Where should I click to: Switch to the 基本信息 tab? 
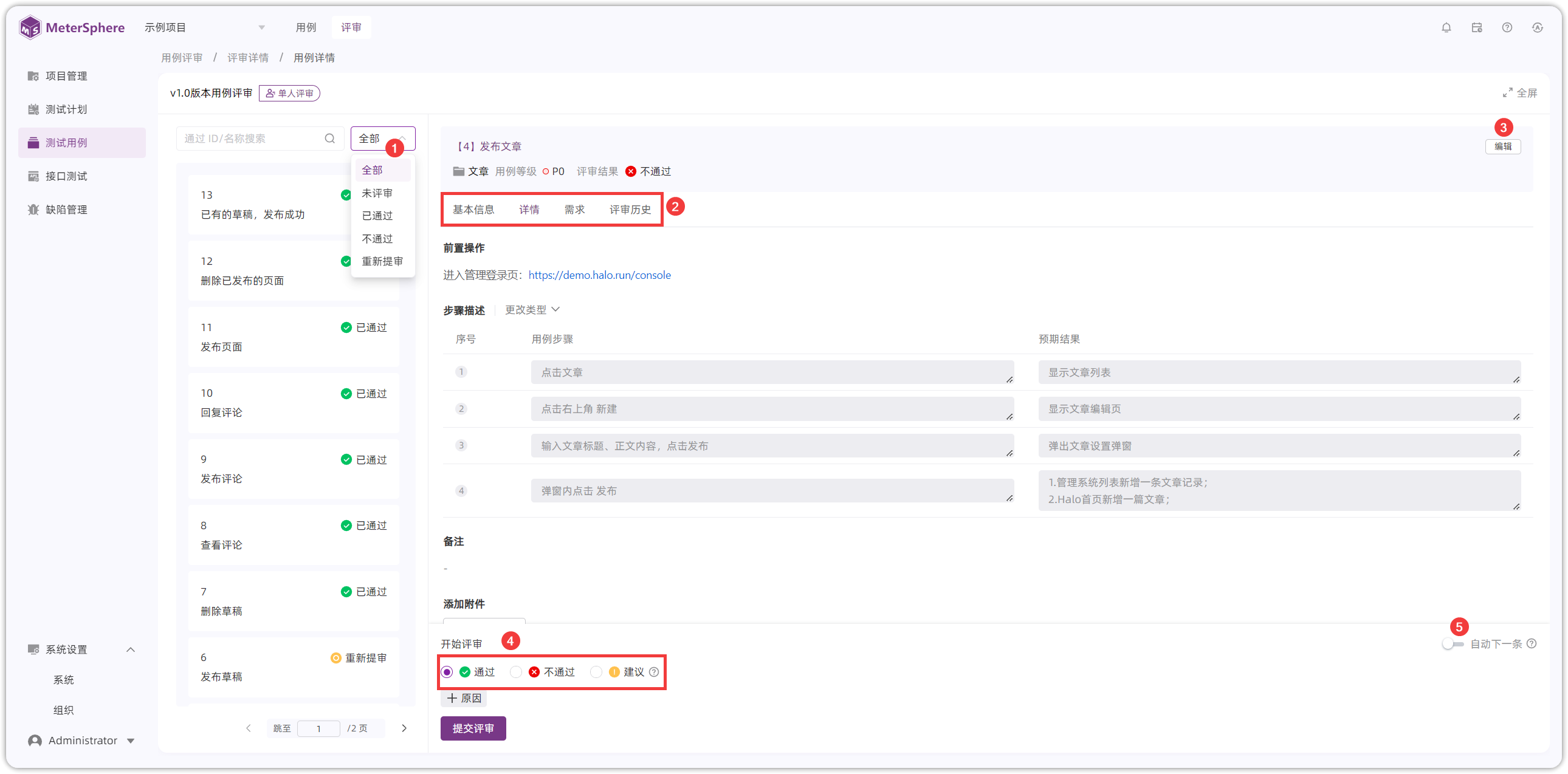(473, 210)
